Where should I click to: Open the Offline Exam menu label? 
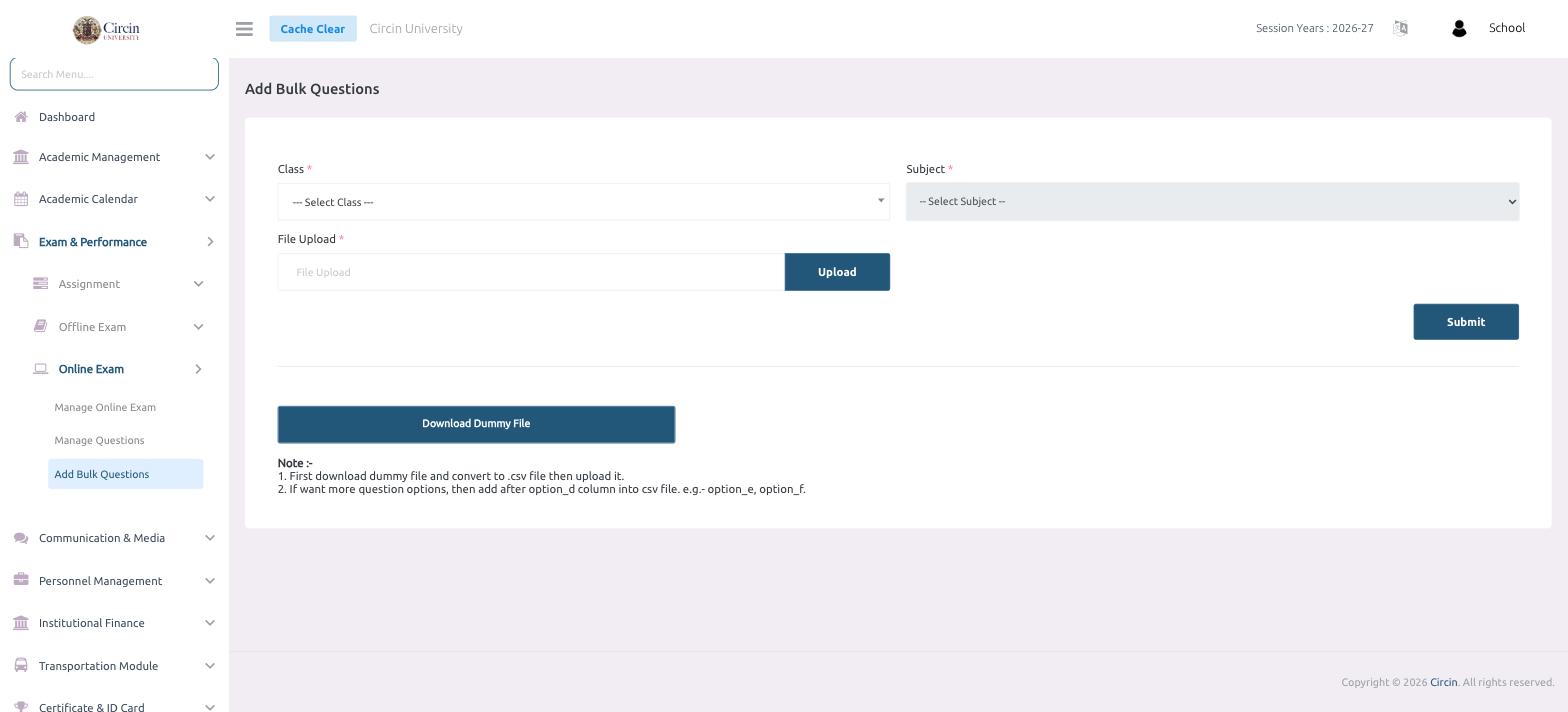pos(92,327)
